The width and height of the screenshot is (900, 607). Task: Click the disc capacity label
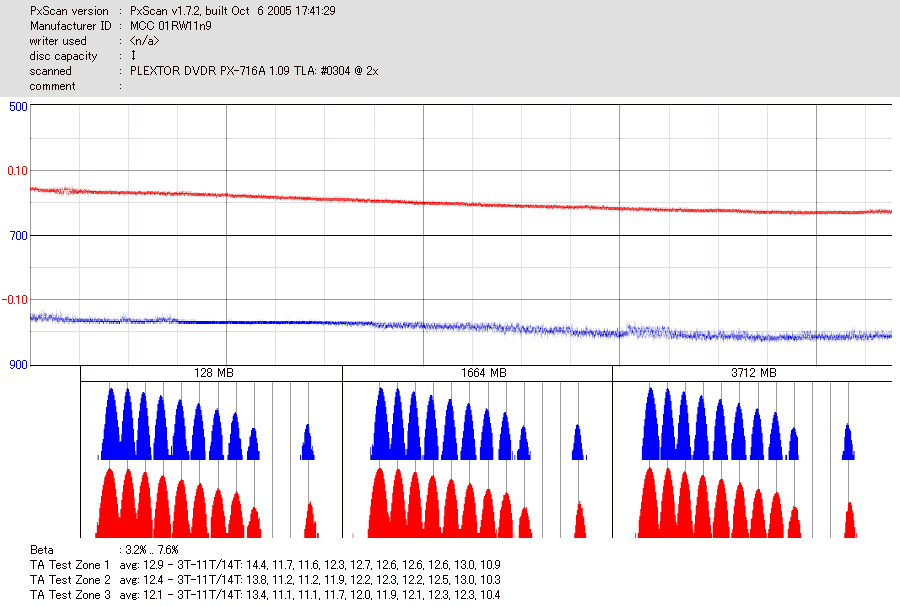pos(63,56)
